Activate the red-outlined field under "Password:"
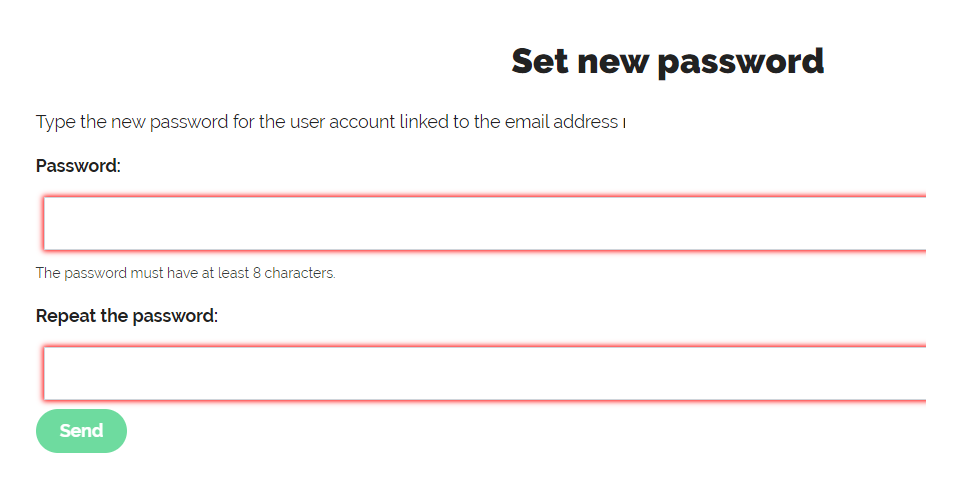 pos(485,223)
